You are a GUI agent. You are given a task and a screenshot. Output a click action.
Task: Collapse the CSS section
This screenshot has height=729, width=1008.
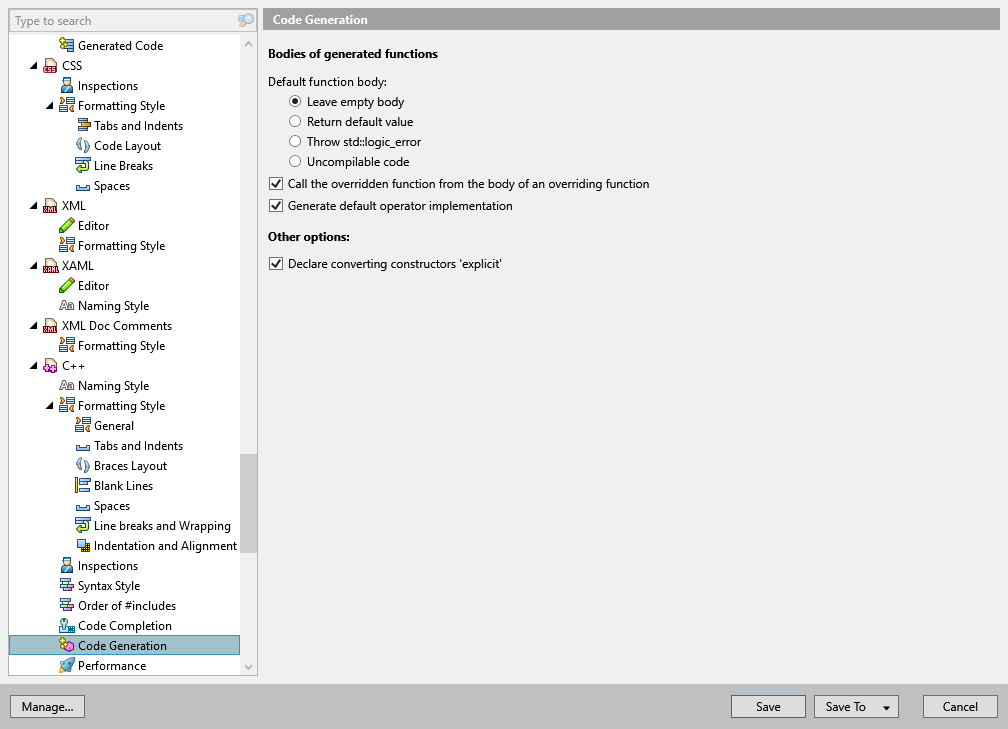point(34,65)
